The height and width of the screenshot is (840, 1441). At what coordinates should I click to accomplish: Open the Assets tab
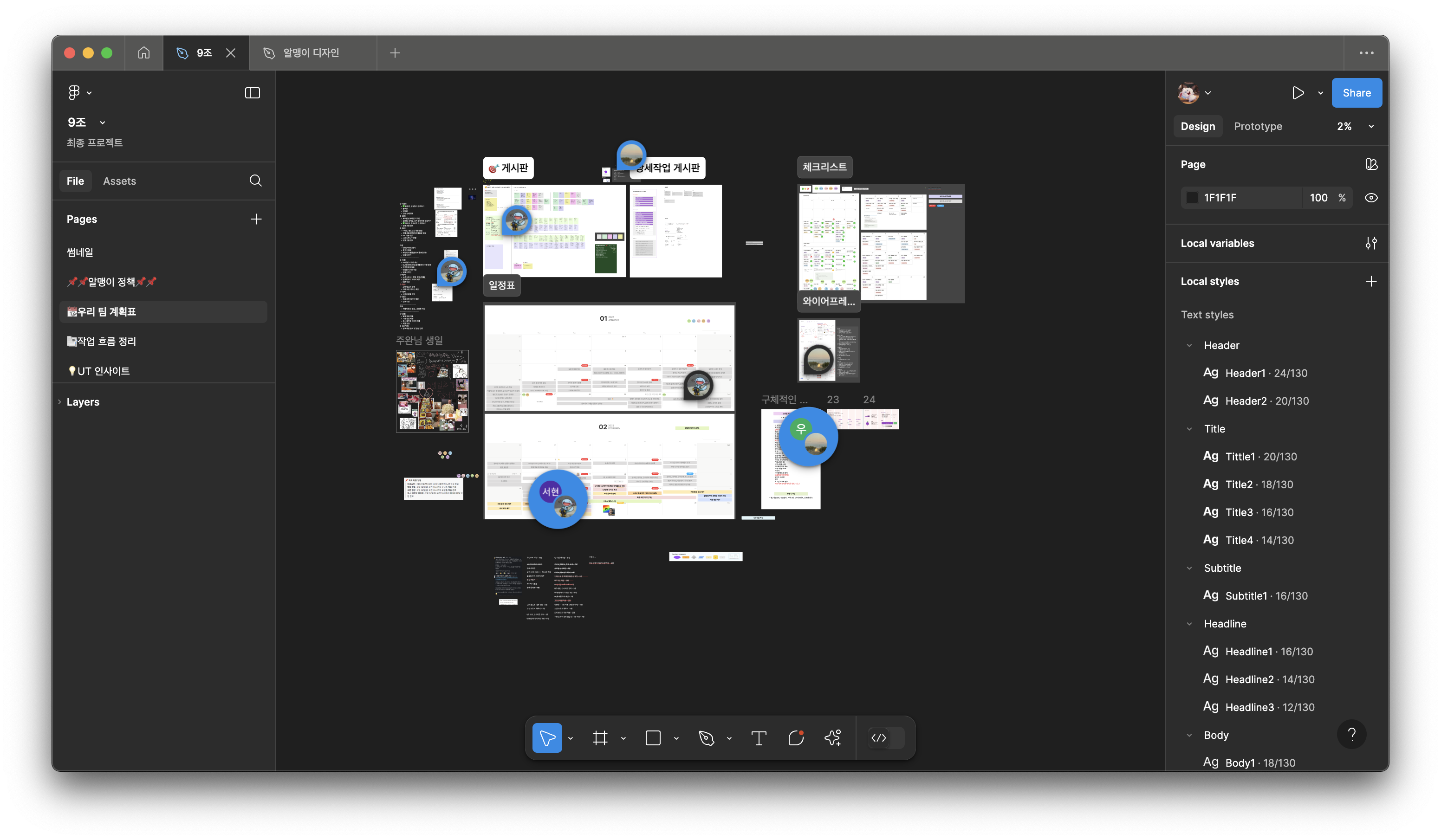coord(119,181)
